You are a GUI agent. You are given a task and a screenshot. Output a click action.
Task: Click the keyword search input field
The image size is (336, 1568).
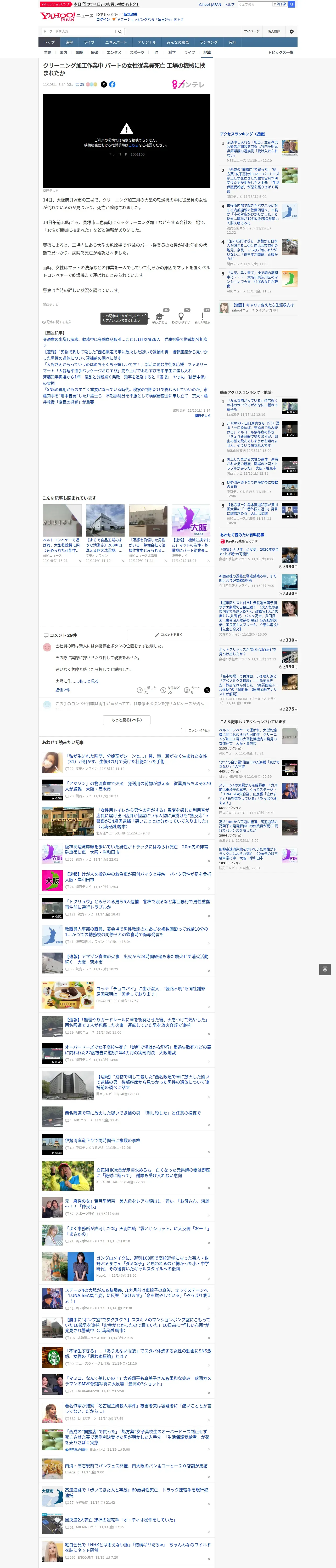[78, 31]
